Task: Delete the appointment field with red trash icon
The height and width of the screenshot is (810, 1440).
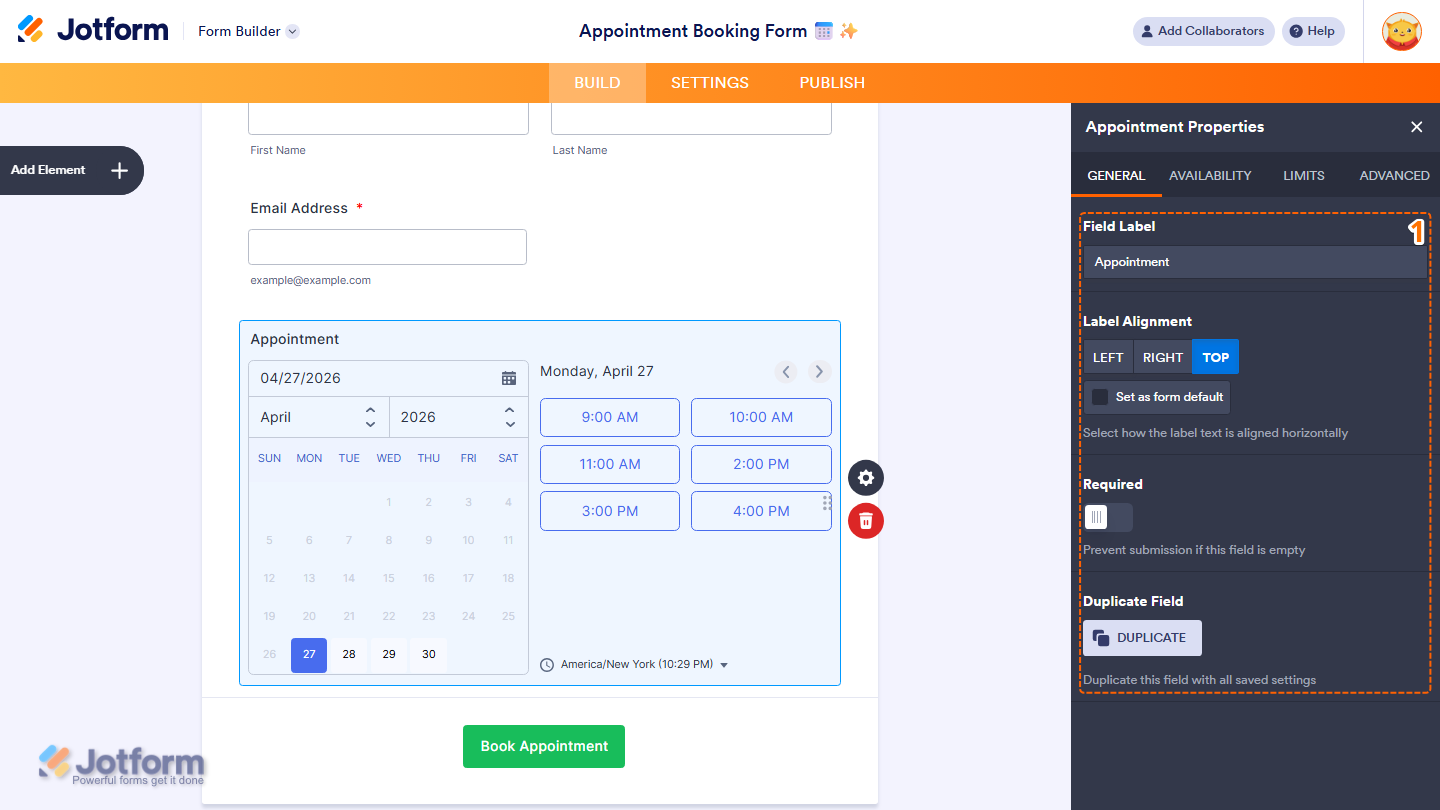Action: coord(865,520)
